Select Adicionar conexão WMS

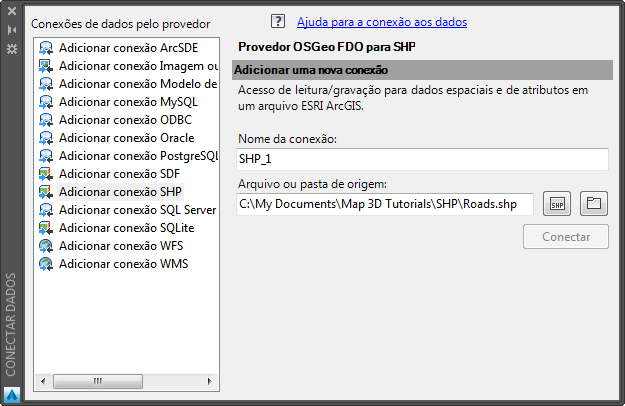[124, 264]
